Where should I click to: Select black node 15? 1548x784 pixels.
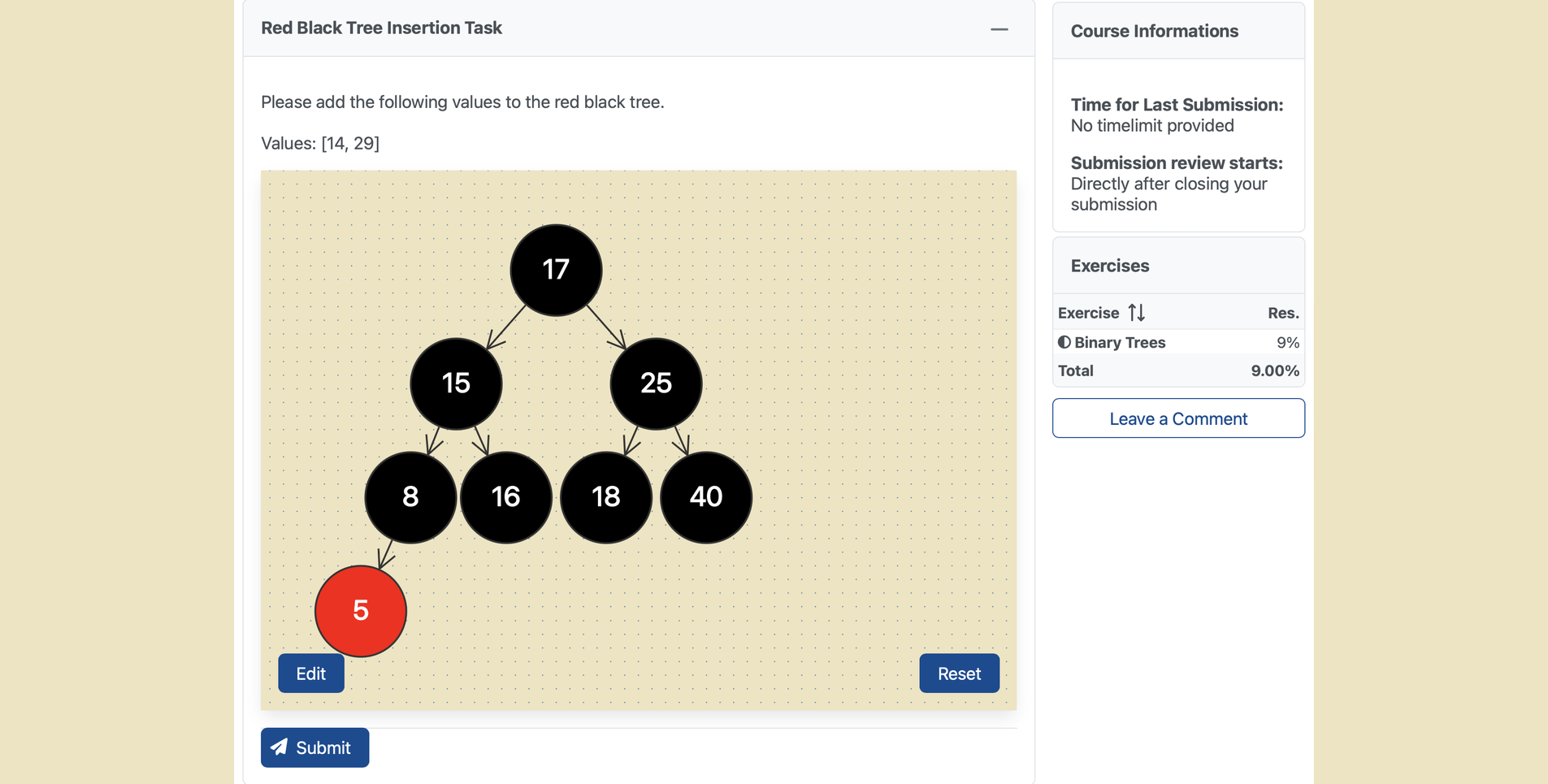(x=456, y=383)
